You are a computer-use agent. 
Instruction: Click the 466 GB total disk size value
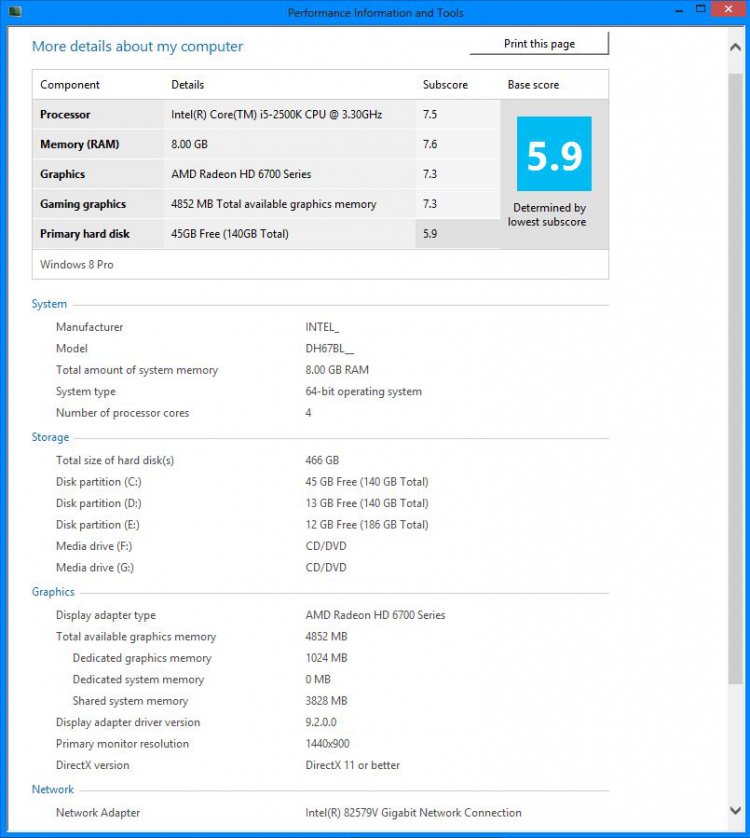pos(322,460)
